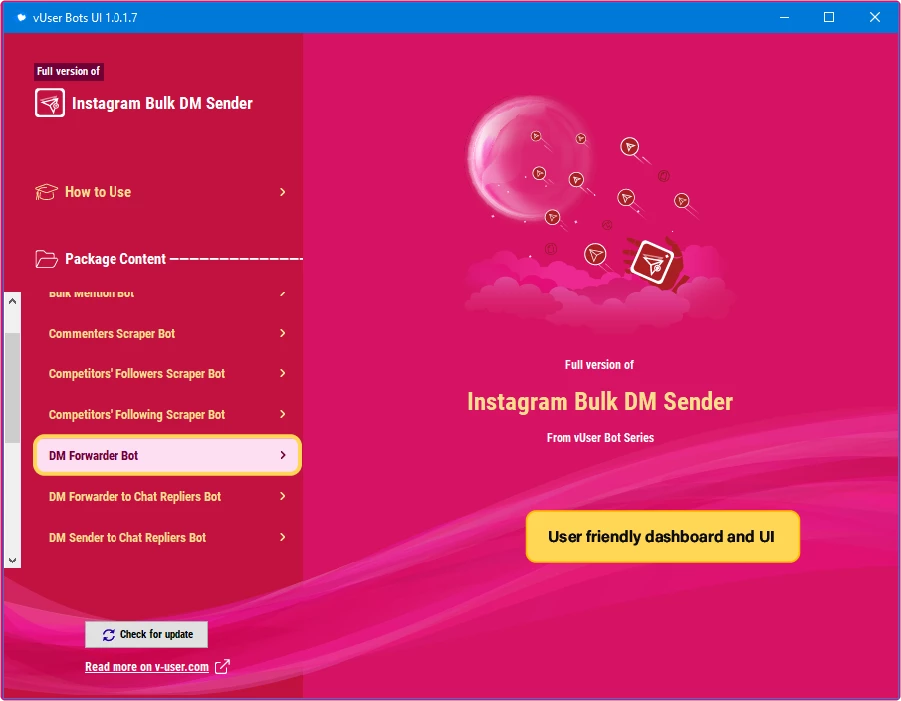Maximize the vUser Bots UI window
The width and height of the screenshot is (901, 701).
829,17
